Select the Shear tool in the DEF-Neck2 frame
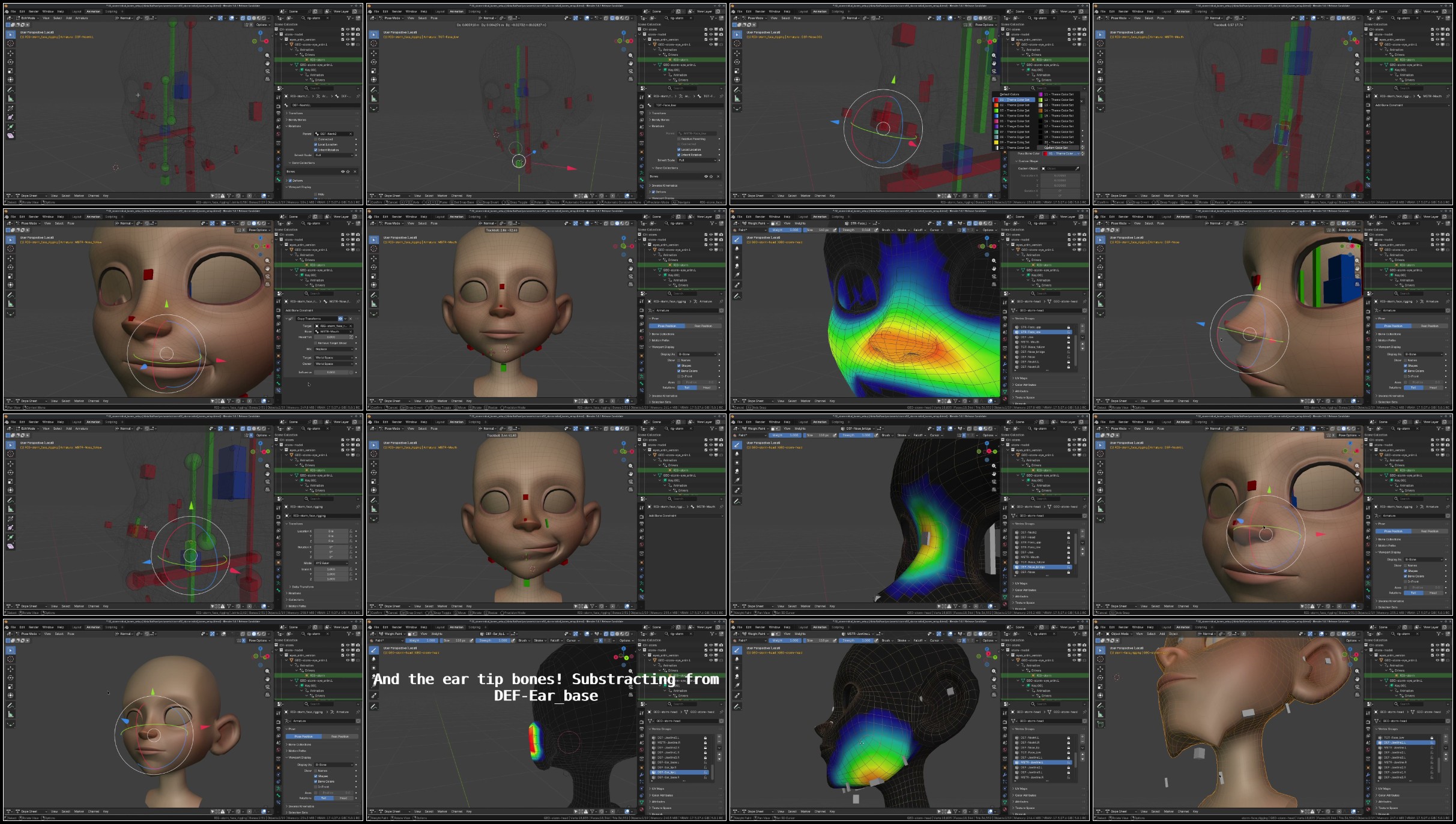This screenshot has height=824, width=1456. [10, 136]
